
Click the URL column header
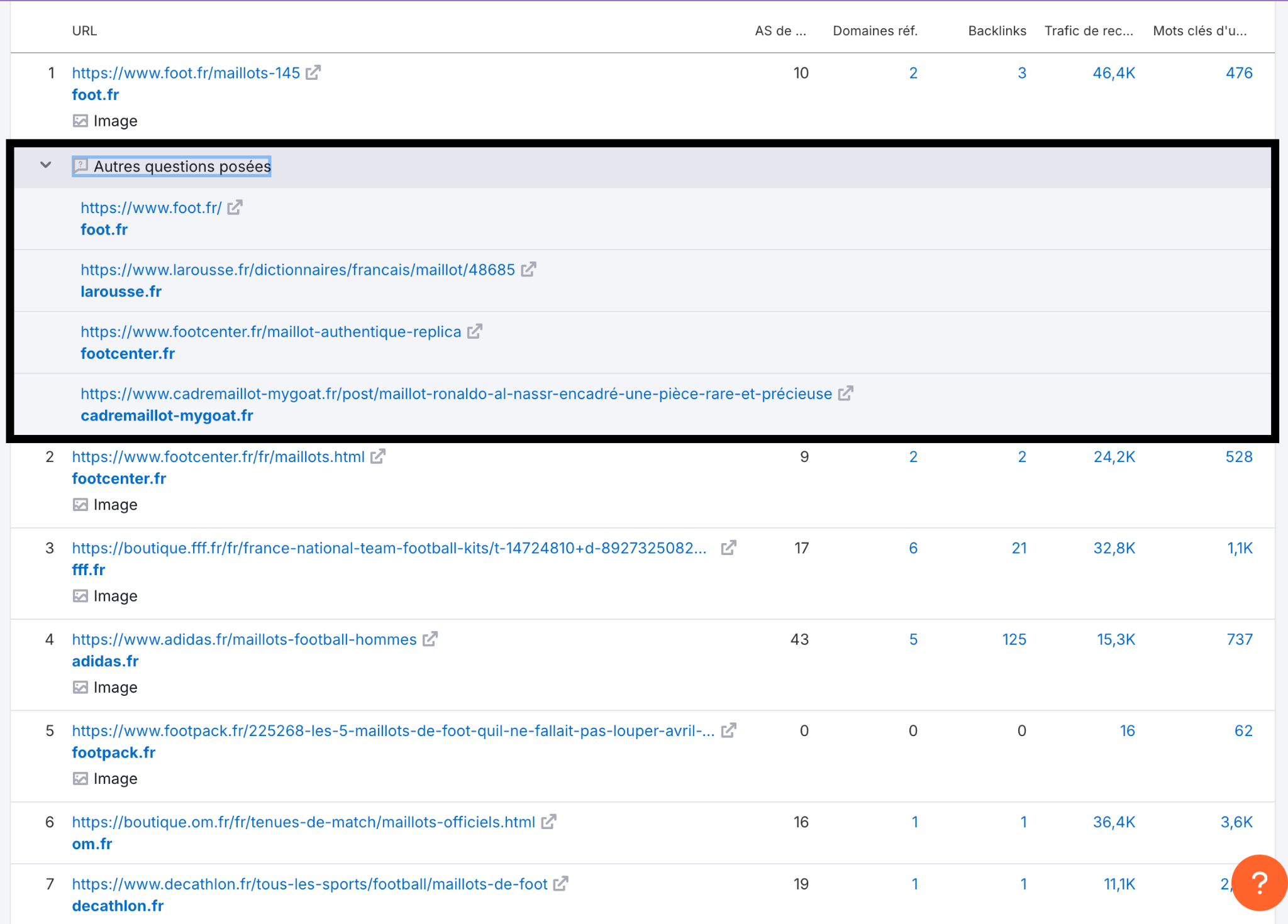tap(84, 31)
